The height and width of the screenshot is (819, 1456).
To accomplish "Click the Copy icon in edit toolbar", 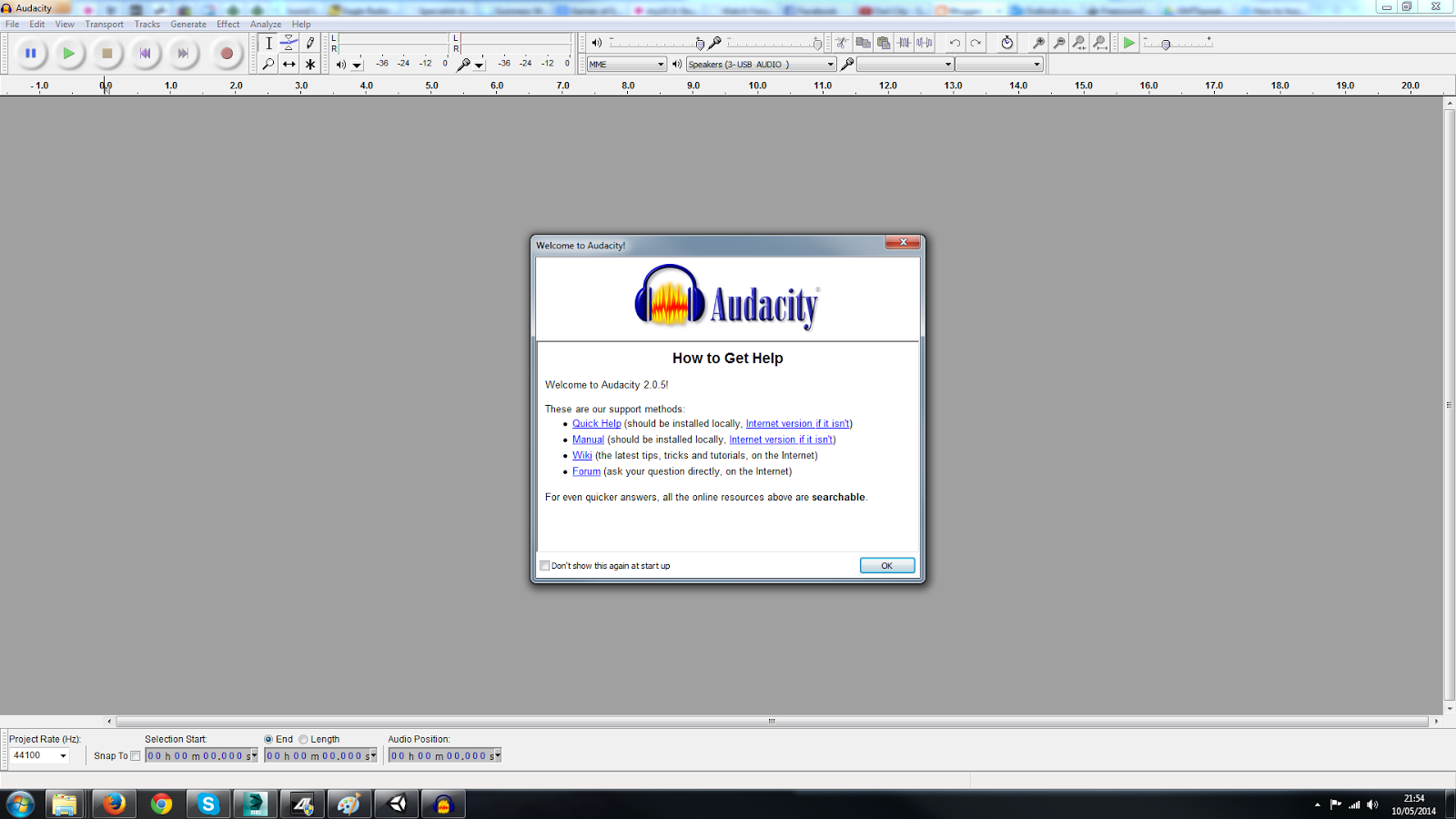I will pos(863,43).
